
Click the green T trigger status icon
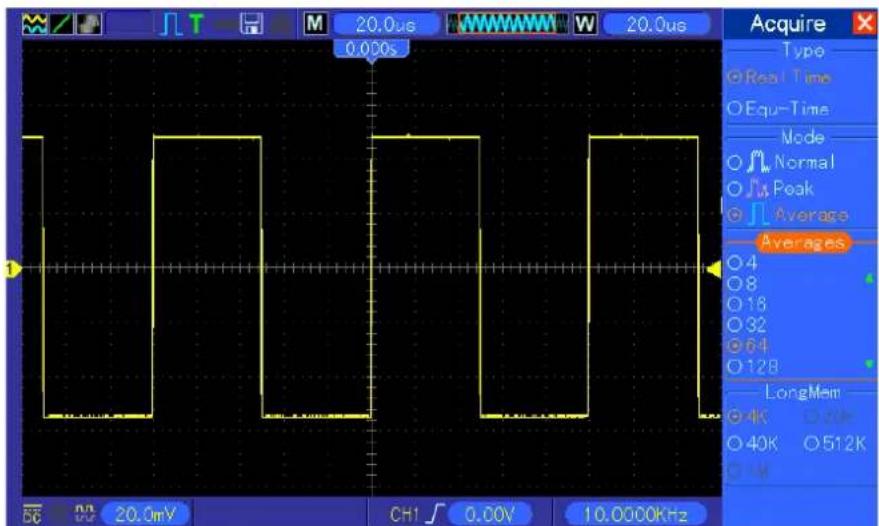click(196, 24)
